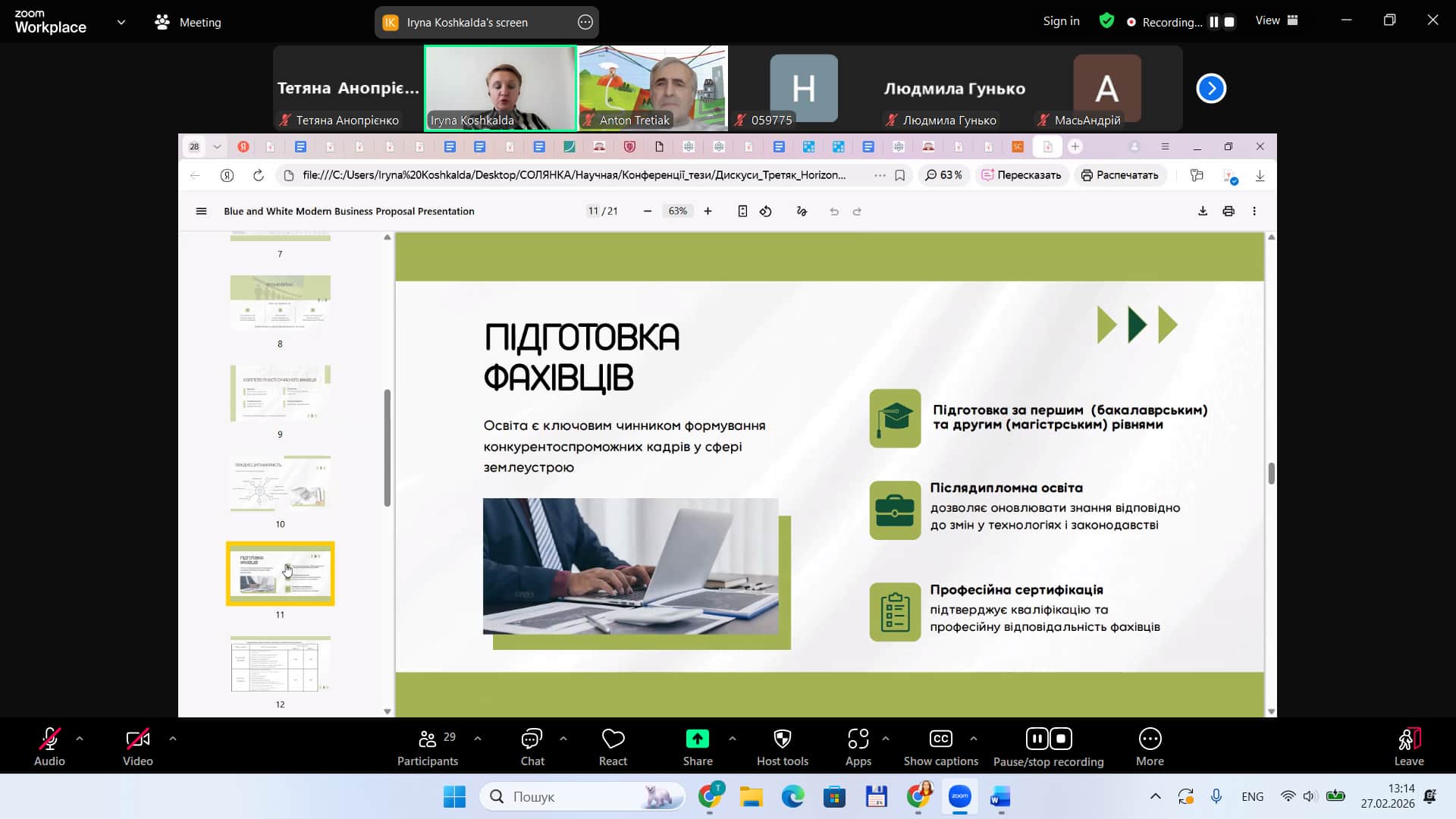1456x819 pixels.
Task: Open Host tools shield icon
Action: click(x=782, y=739)
